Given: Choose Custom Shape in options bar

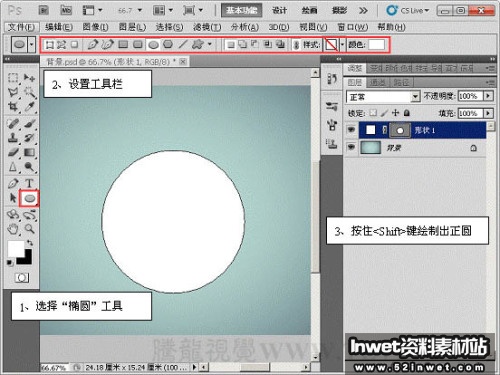Looking at the screenshot, I should pos(198,44).
